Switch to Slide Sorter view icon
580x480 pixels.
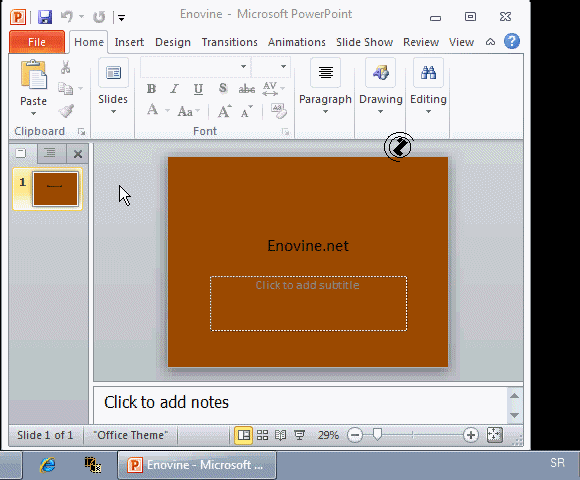tap(262, 435)
